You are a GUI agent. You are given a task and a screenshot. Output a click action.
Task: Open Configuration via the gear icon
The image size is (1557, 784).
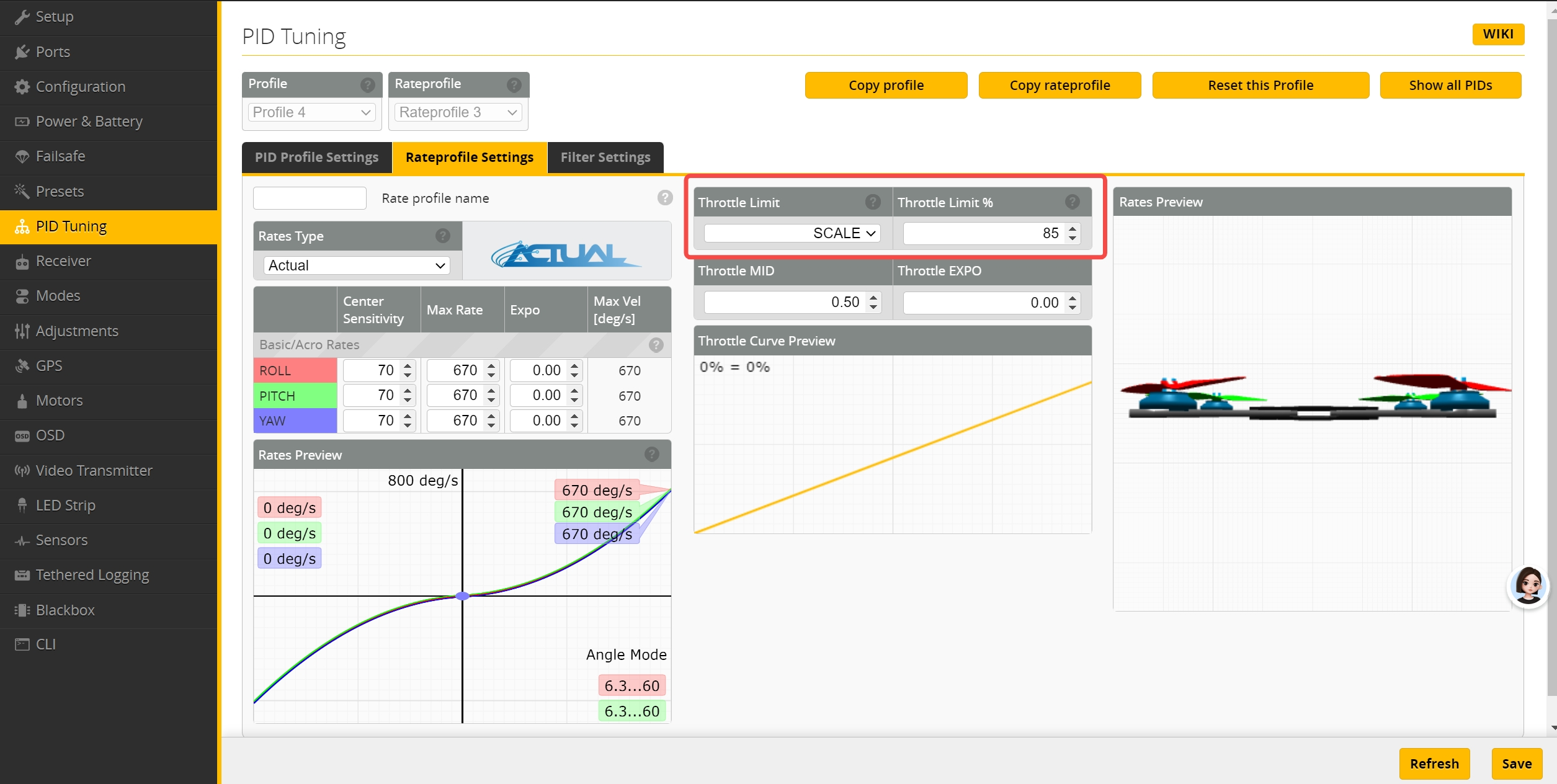[x=22, y=87]
